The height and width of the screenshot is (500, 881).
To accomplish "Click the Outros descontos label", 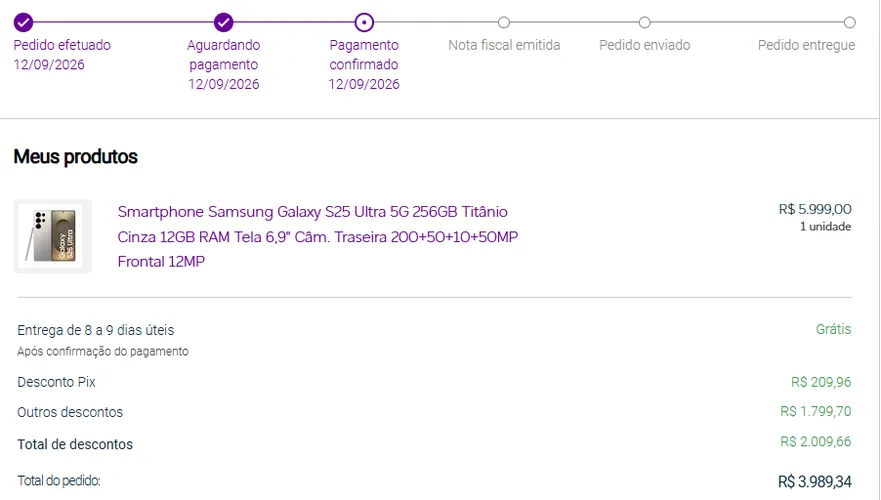I will pos(70,412).
